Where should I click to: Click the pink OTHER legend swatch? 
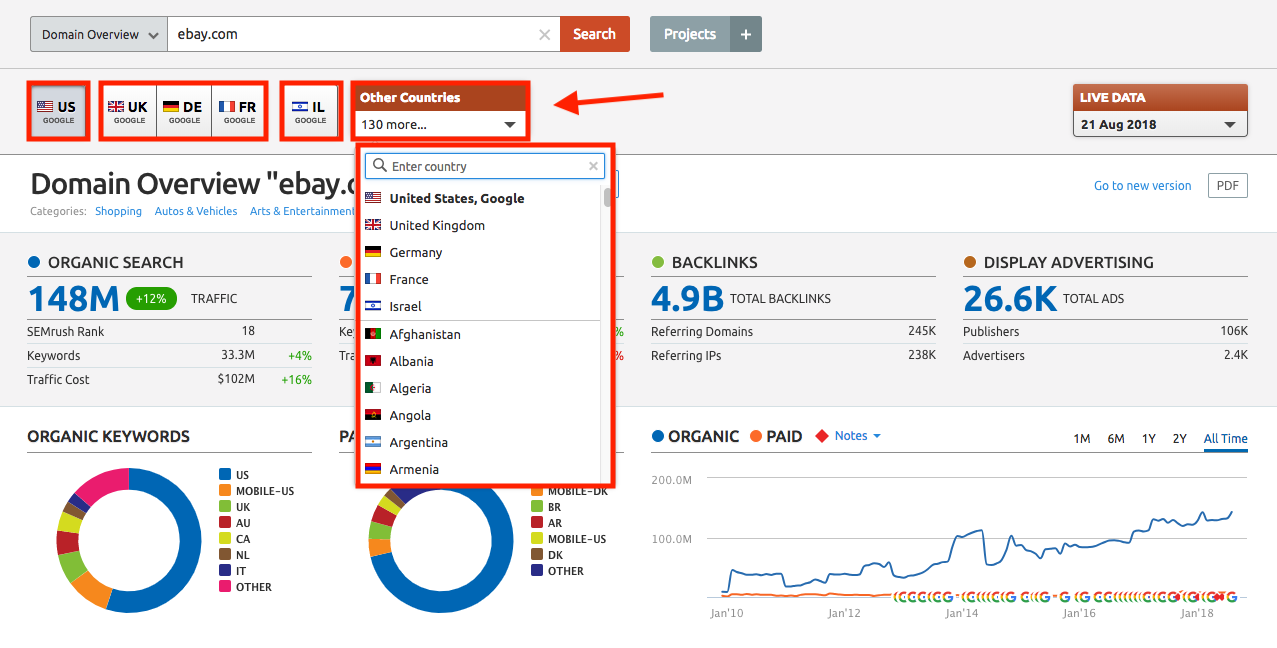[226, 587]
